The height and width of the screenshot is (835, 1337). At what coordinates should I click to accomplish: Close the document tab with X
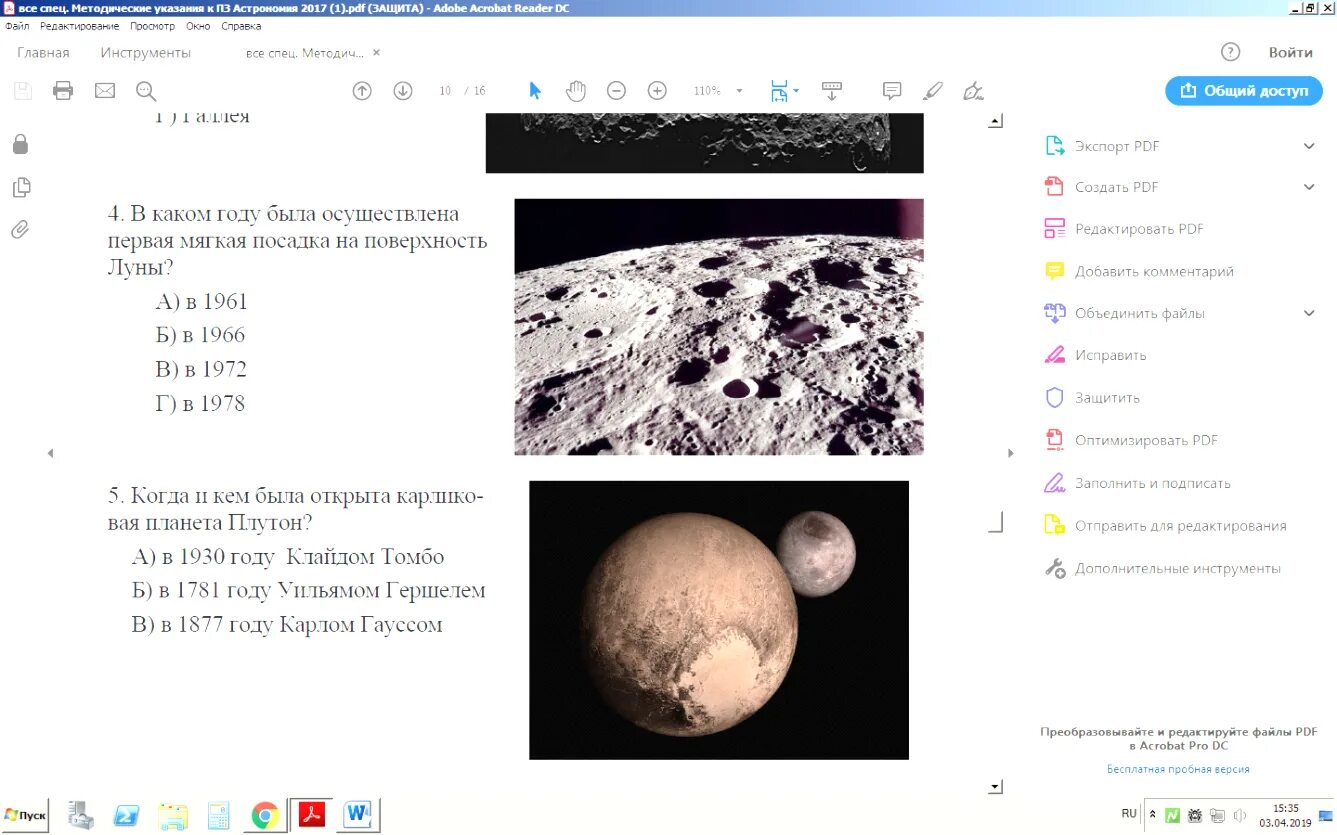coord(375,53)
